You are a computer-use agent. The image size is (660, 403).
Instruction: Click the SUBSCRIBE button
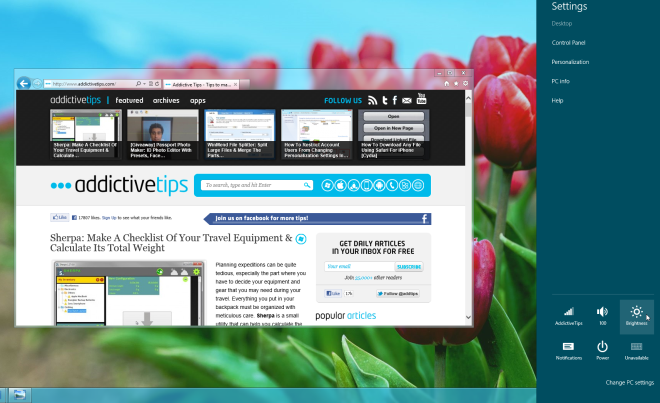[x=409, y=267]
